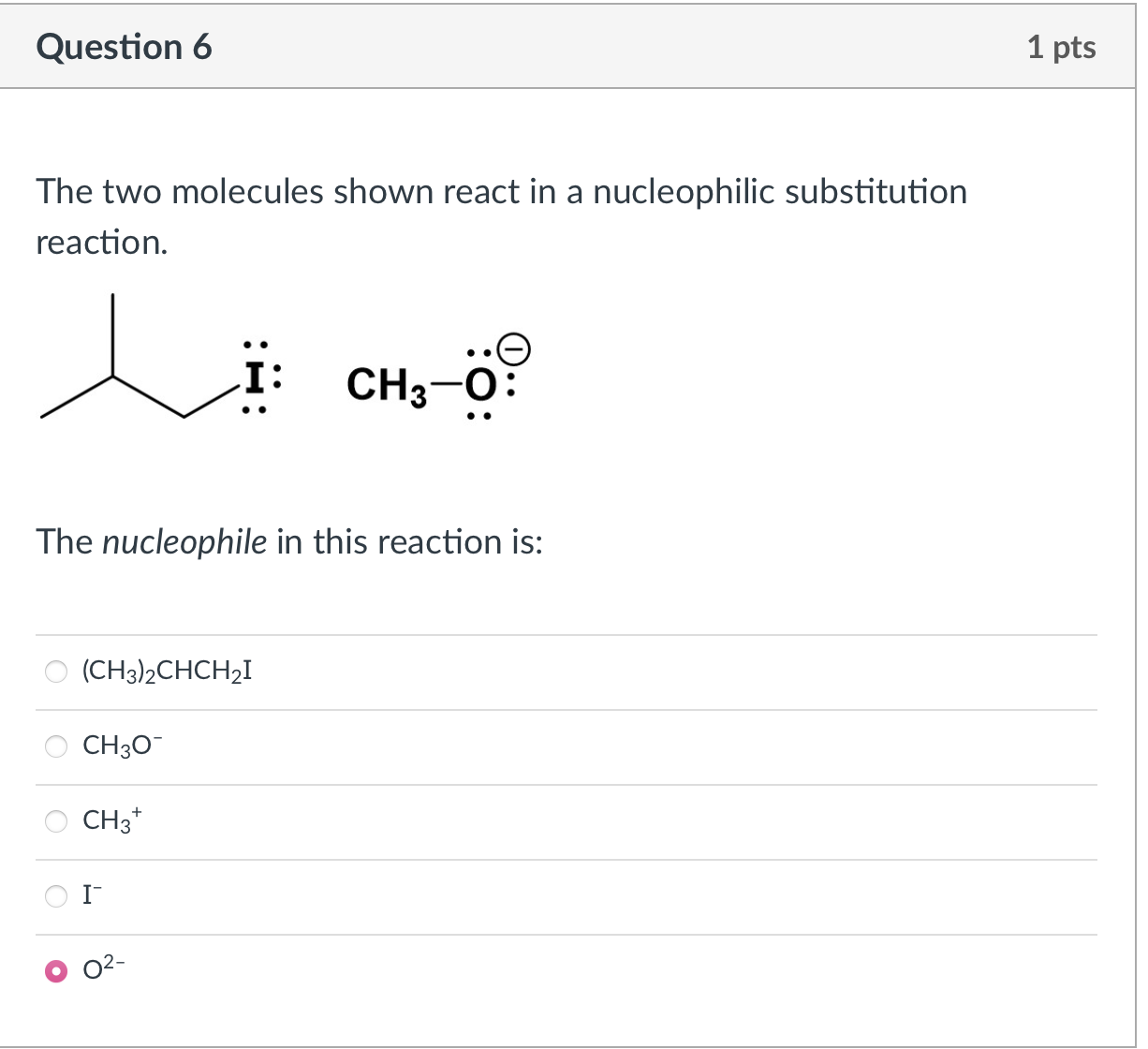Click the nucleophile prompt text
The height and width of the screenshot is (1049, 1148).
[x=290, y=541]
